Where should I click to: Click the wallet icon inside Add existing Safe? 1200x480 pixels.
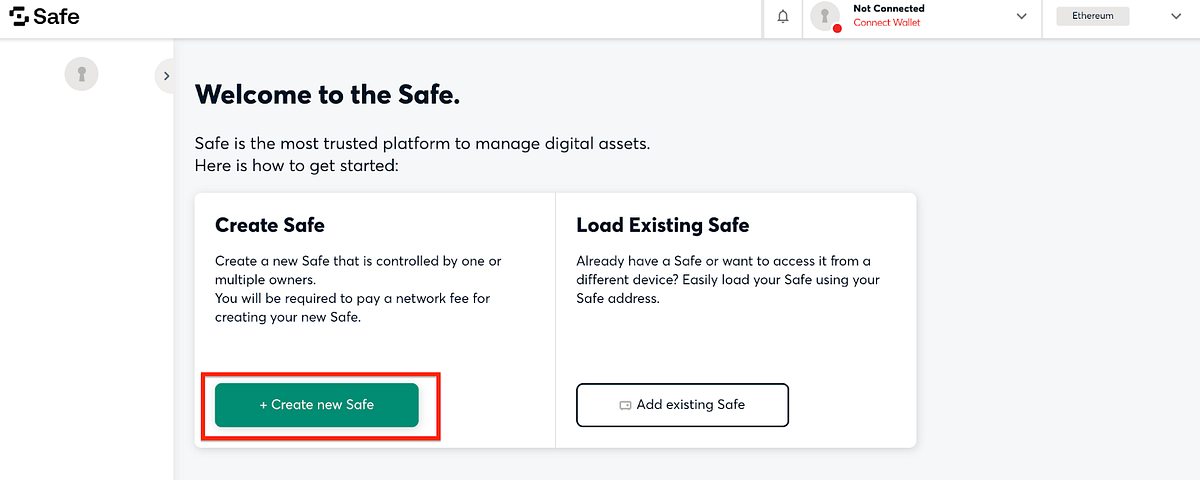click(x=626, y=405)
